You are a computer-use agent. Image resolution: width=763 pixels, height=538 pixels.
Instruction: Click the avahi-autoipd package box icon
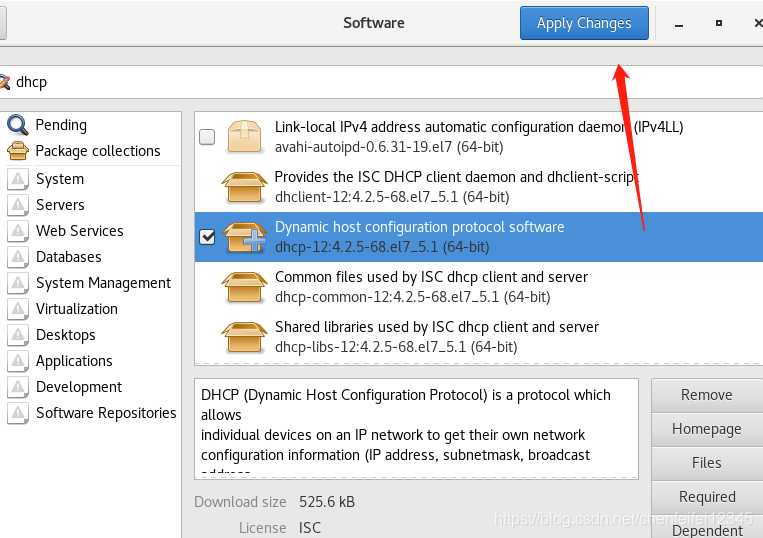244,137
